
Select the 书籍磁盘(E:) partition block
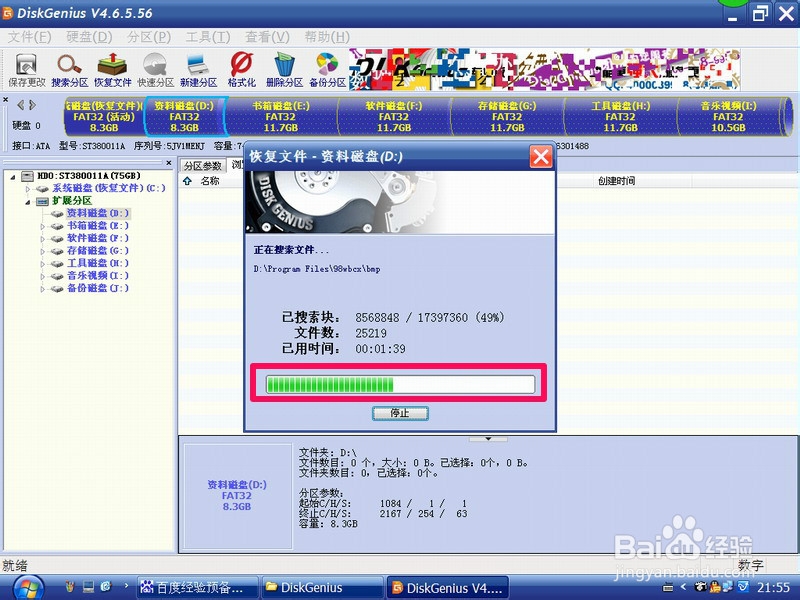pos(281,117)
